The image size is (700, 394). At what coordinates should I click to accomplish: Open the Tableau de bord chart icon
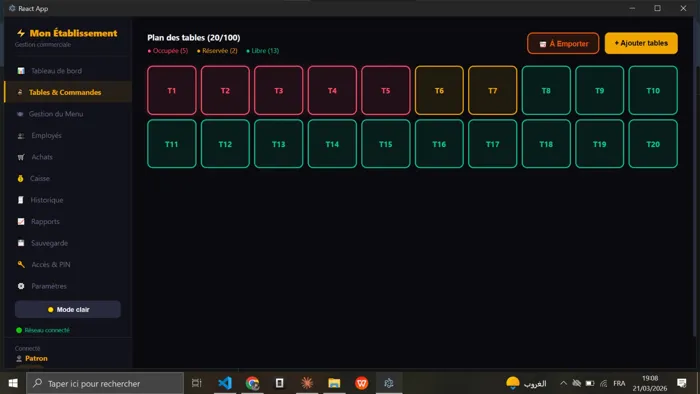21,71
